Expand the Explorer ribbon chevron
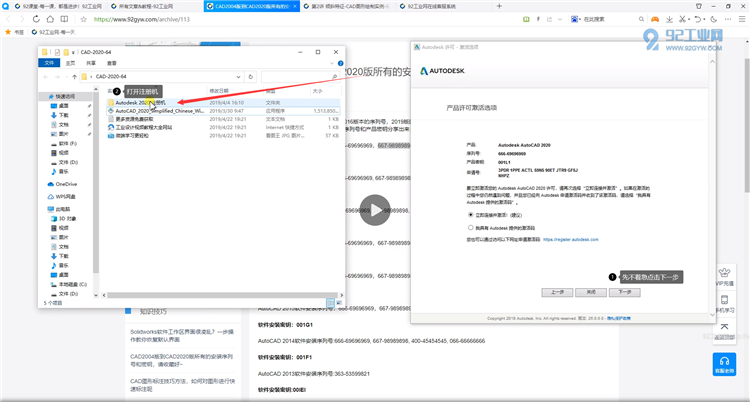 click(x=332, y=63)
